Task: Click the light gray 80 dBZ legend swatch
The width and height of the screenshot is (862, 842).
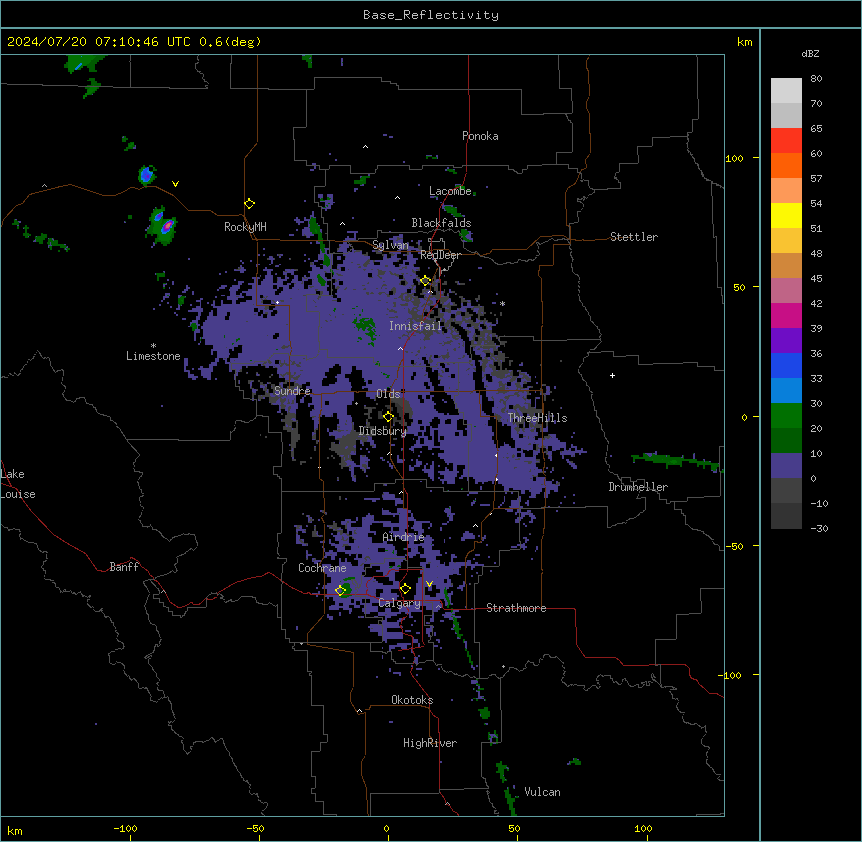Action: (x=786, y=90)
